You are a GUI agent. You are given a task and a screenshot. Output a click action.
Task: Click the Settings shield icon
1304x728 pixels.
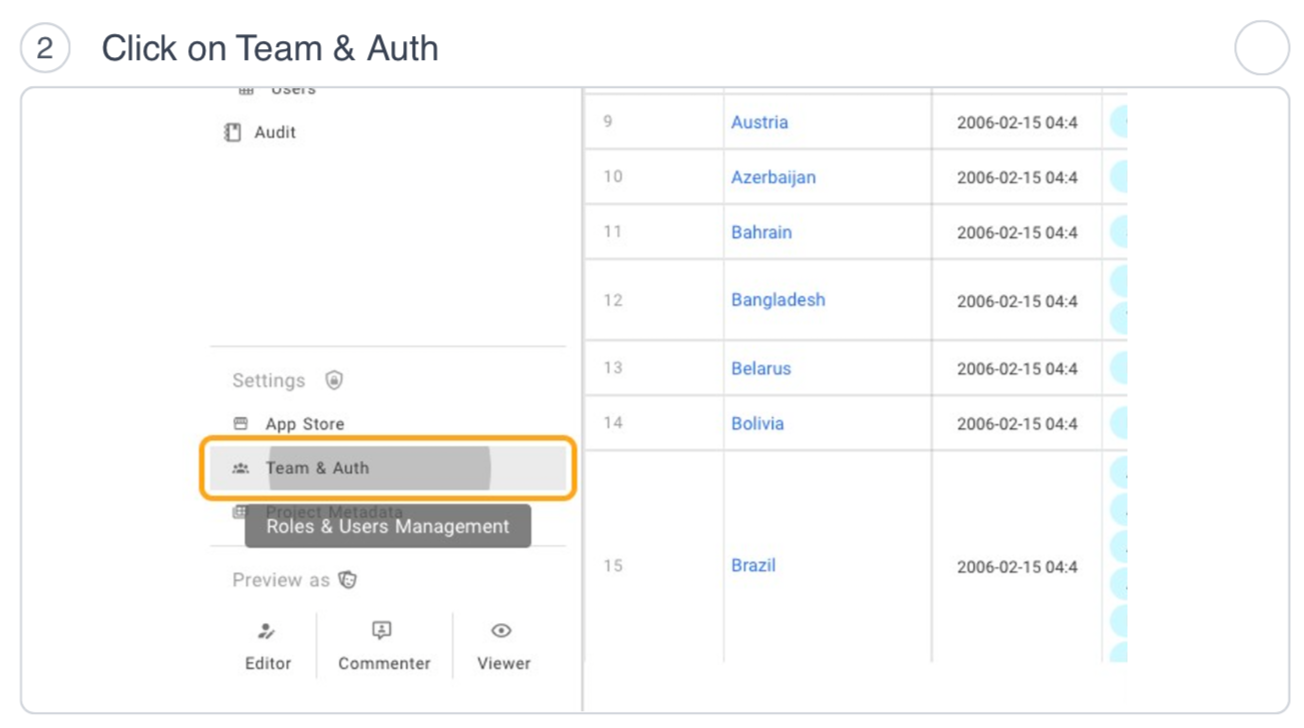coord(334,380)
